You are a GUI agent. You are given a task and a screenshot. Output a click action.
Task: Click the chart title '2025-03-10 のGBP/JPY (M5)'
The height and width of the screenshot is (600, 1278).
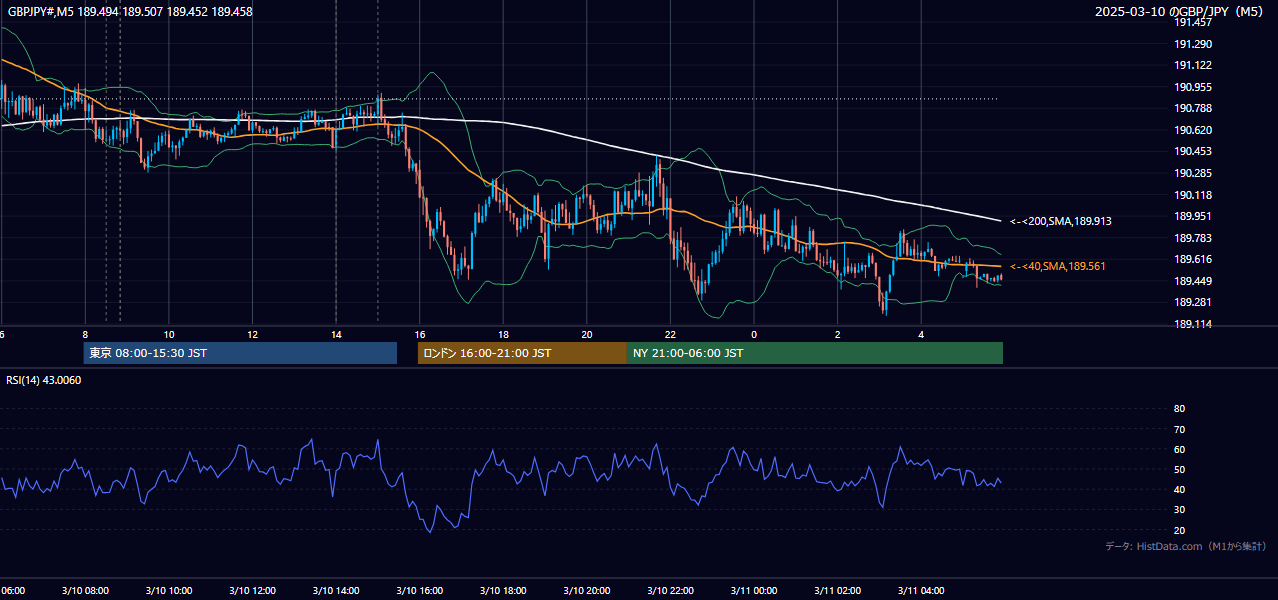pyautogui.click(x=1180, y=12)
